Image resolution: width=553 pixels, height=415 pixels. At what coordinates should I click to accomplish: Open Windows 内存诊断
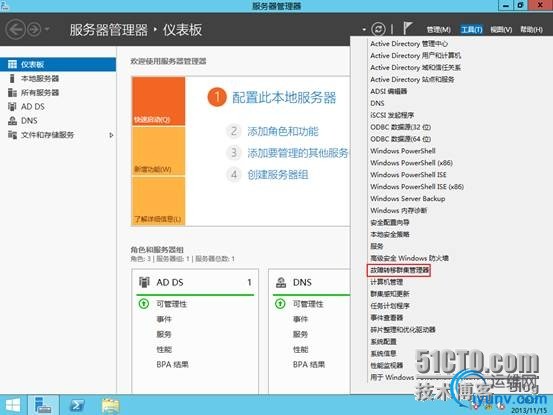[399, 210]
